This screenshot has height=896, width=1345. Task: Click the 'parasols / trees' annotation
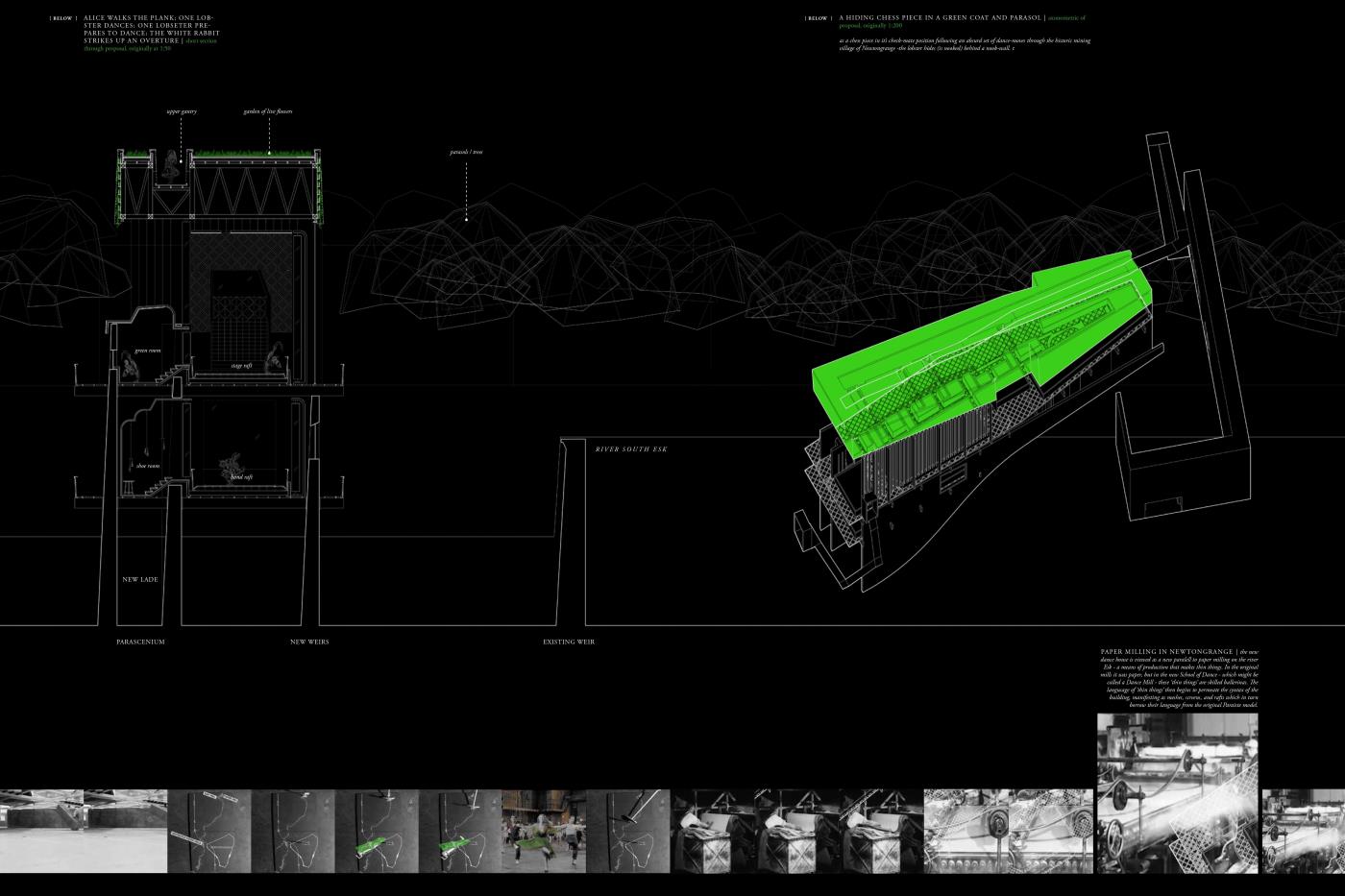[466, 152]
